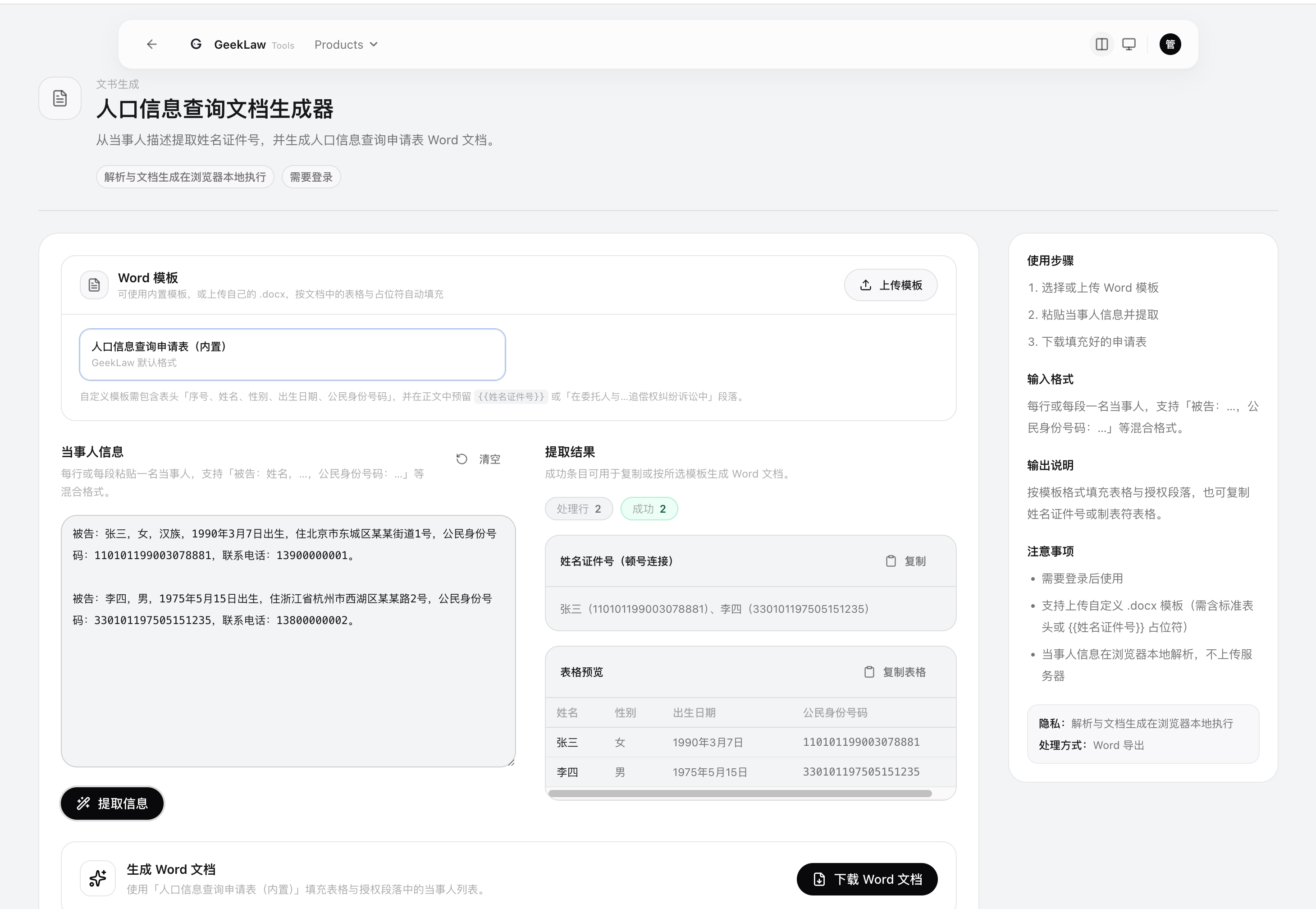
Task: Click the 公民身份号码 column header
Action: [x=835, y=712]
